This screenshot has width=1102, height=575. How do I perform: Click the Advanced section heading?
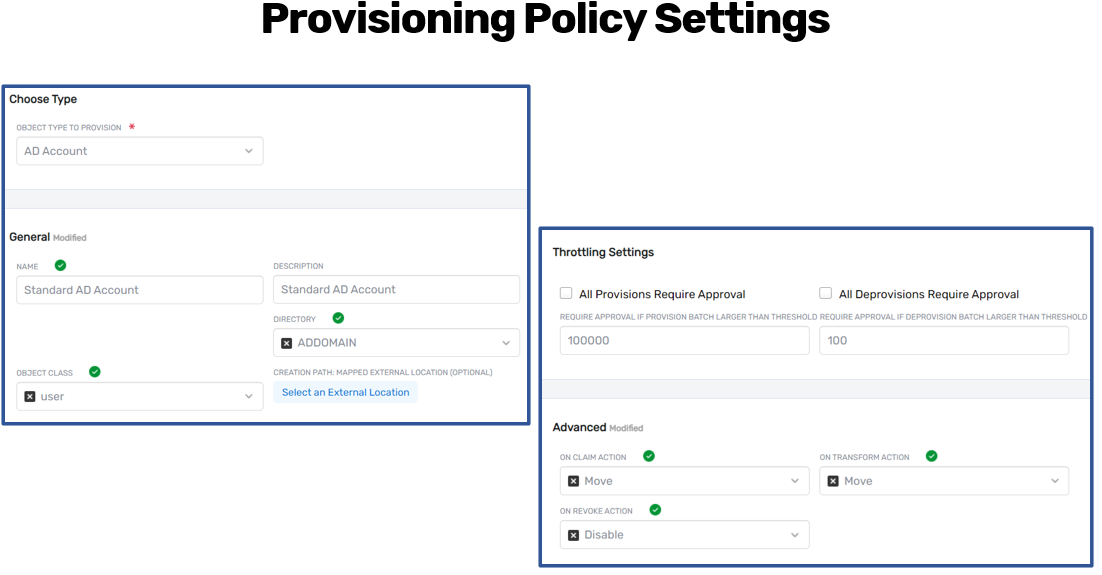click(x=579, y=427)
